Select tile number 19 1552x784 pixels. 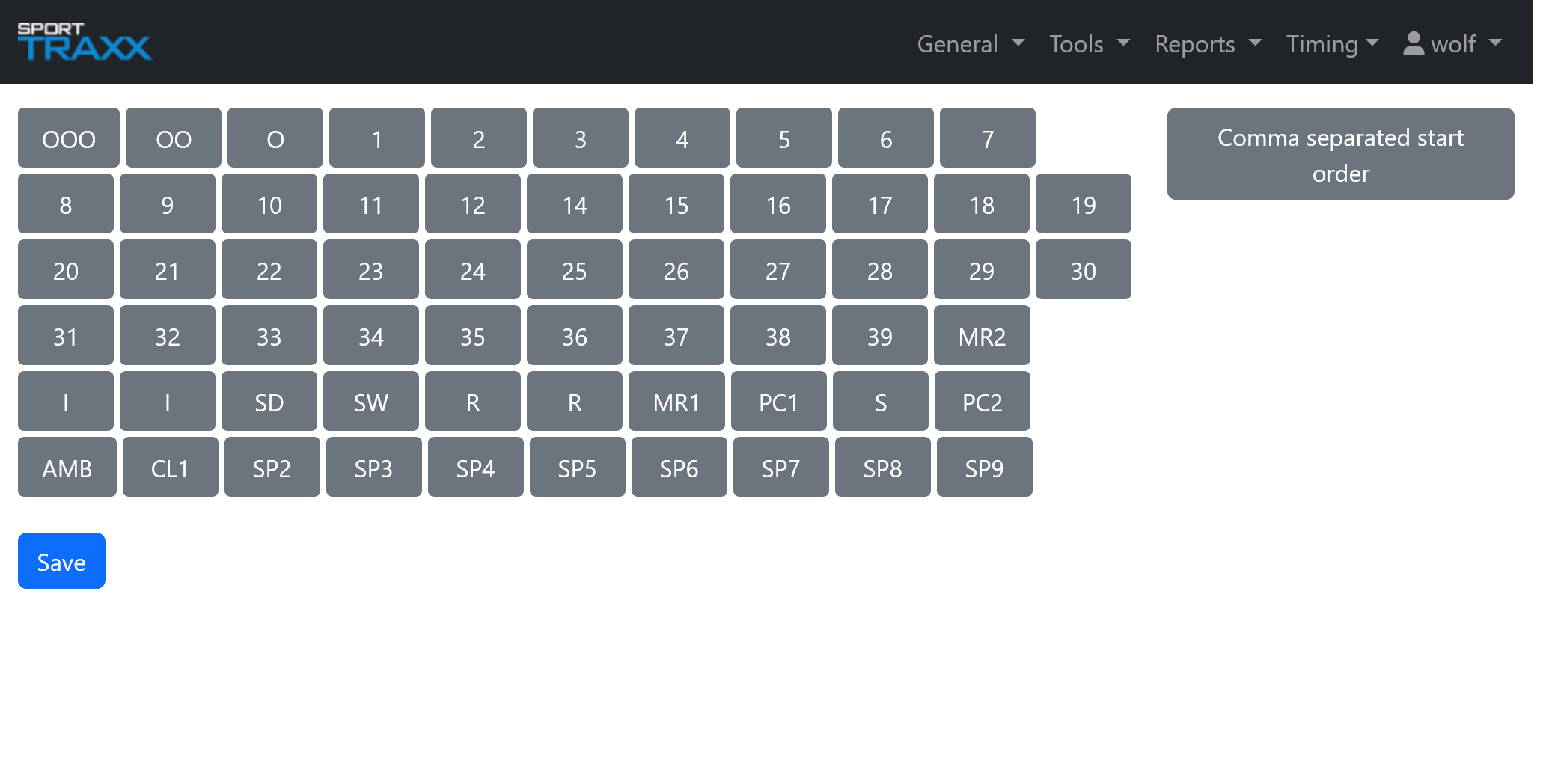point(1084,203)
